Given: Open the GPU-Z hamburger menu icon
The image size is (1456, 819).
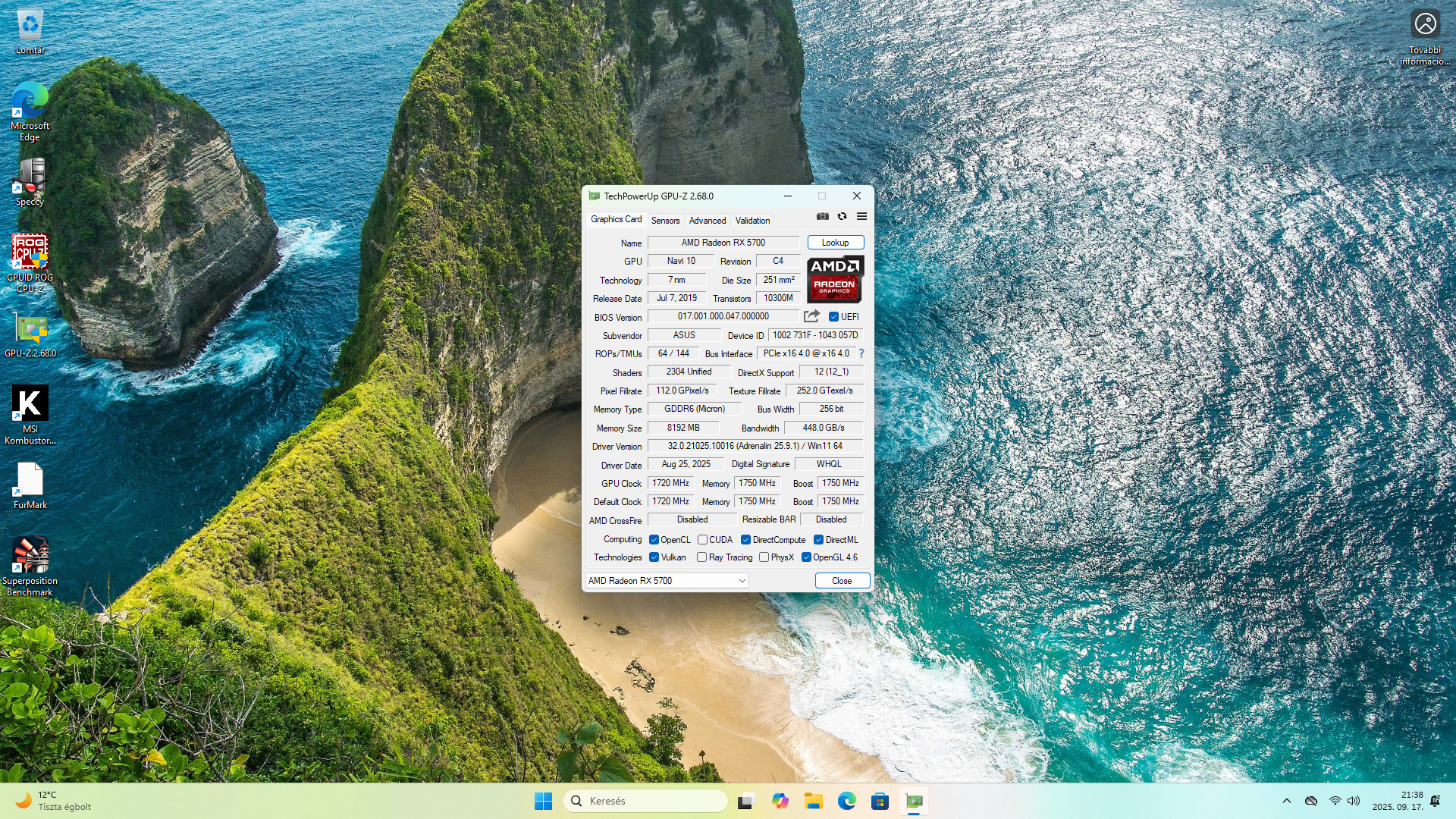Looking at the screenshot, I should point(861,217).
